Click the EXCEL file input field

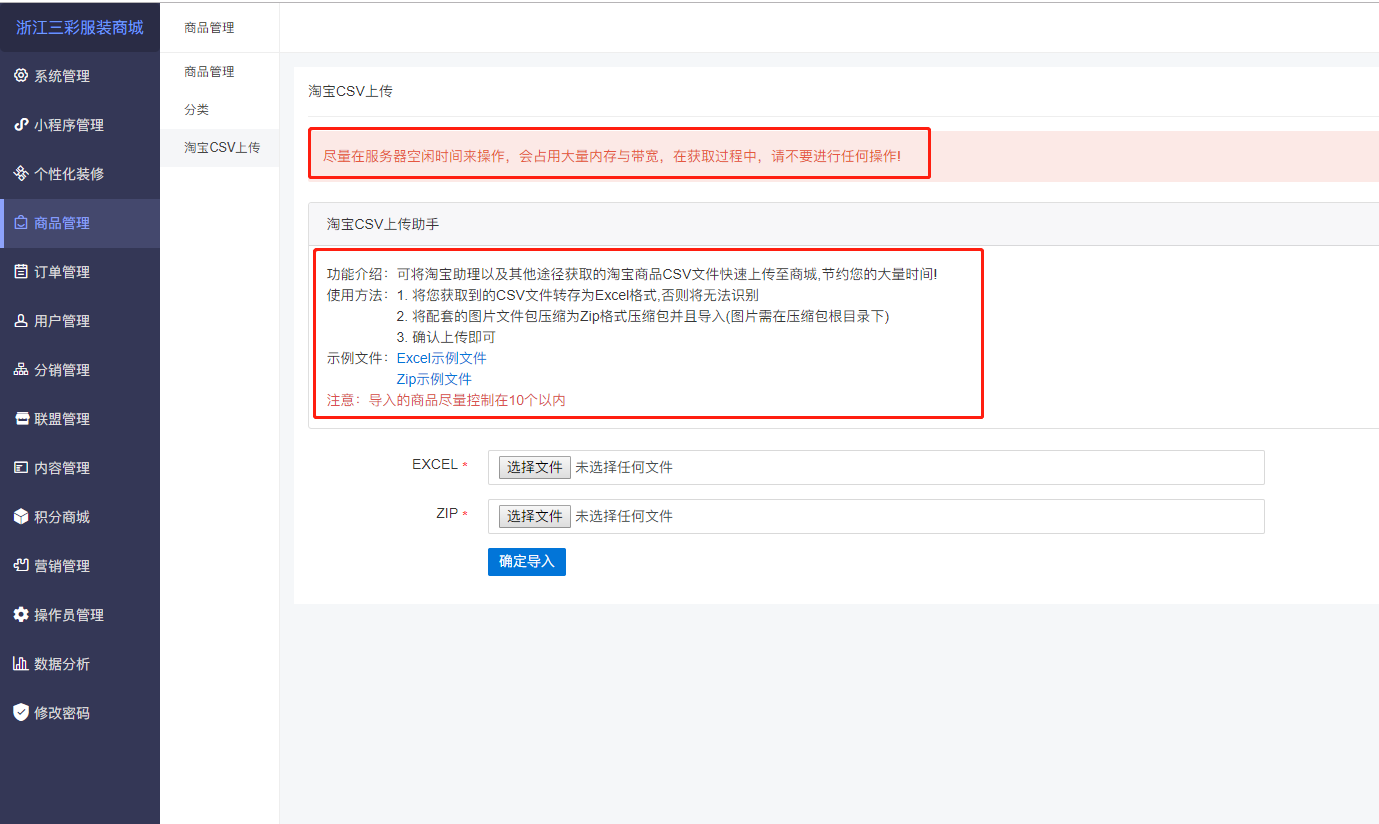coord(876,467)
